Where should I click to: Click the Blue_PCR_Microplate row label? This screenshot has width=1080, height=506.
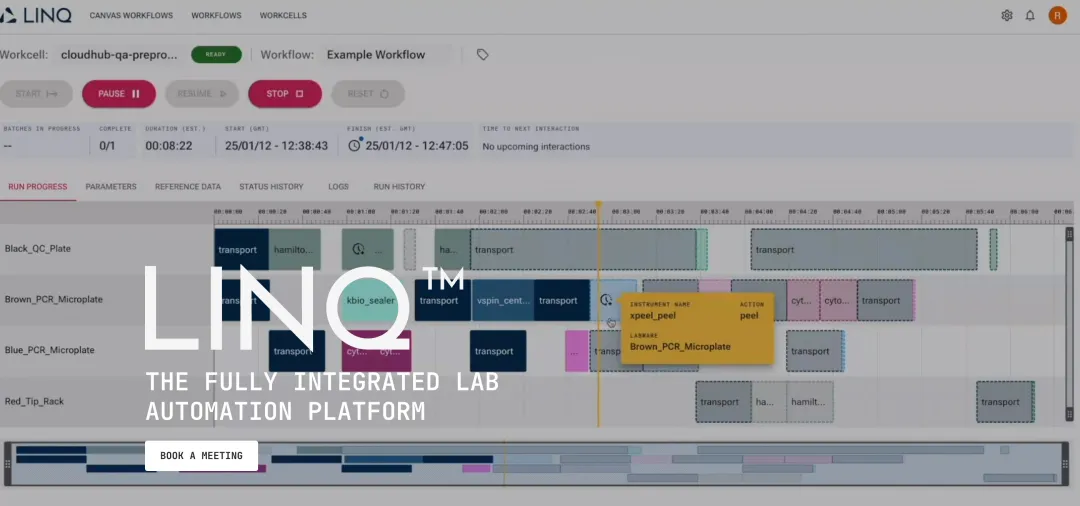click(50, 350)
